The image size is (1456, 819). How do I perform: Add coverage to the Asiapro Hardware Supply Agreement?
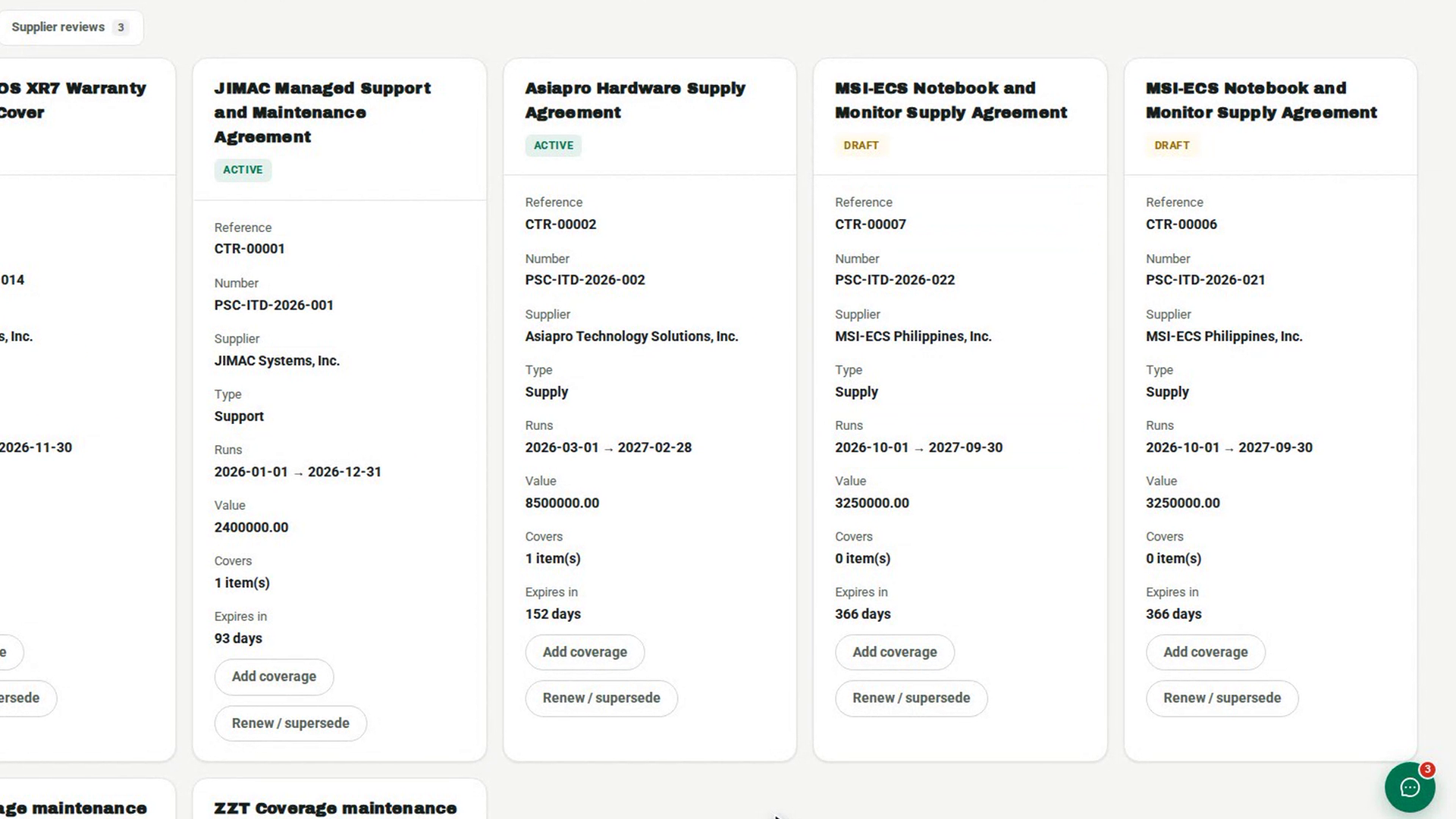pos(585,652)
